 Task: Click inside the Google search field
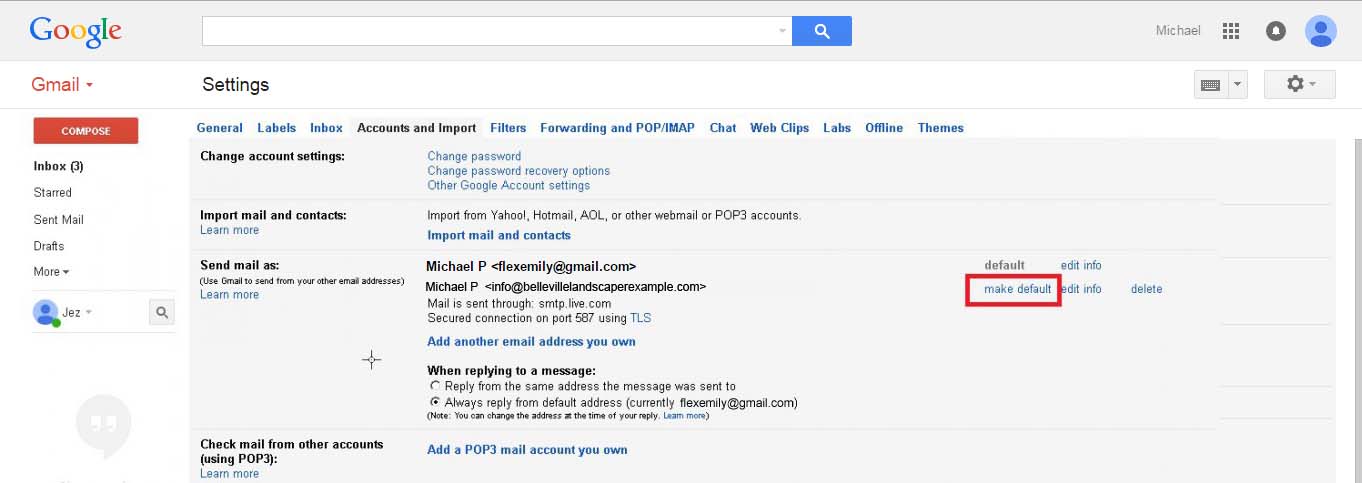[x=490, y=31]
